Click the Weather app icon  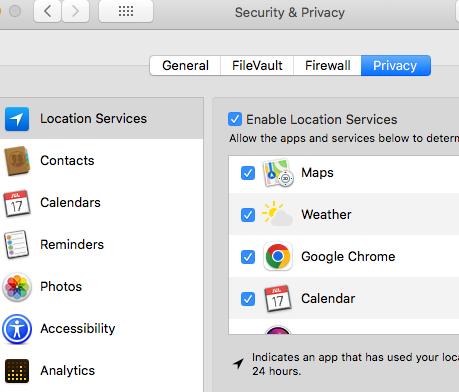pyautogui.click(x=277, y=214)
